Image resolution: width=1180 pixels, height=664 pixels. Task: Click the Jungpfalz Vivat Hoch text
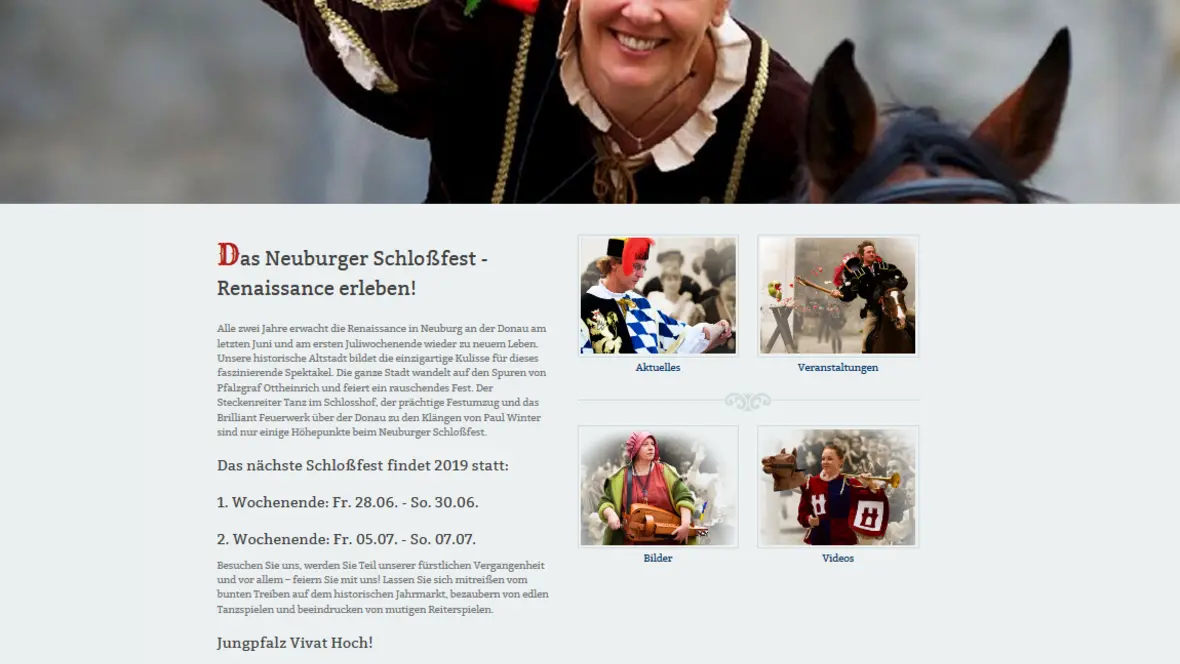click(x=295, y=643)
